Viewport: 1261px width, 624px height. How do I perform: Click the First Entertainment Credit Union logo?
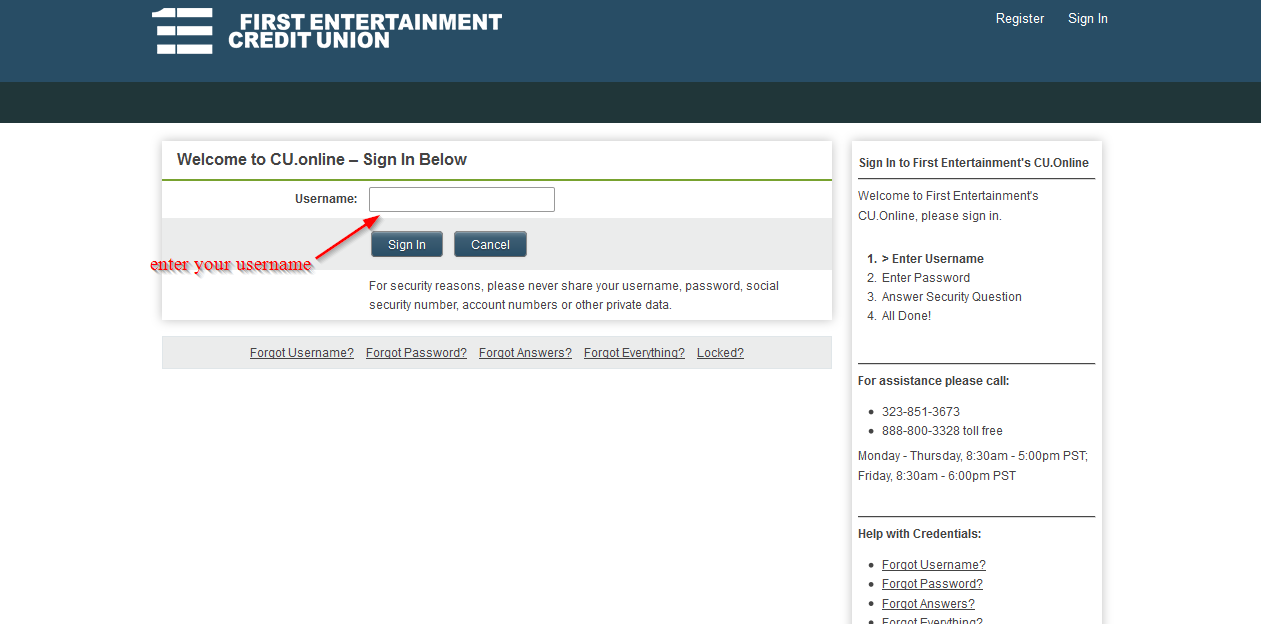(327, 31)
